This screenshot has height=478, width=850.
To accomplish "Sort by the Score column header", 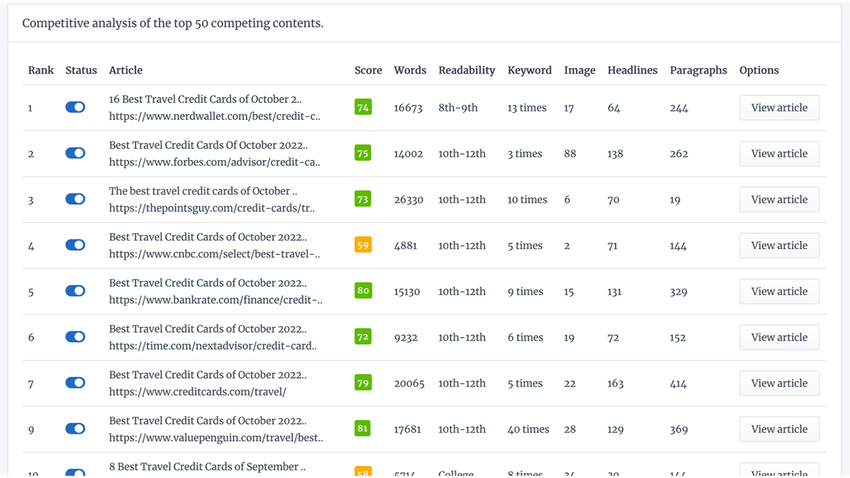I will [x=368, y=71].
